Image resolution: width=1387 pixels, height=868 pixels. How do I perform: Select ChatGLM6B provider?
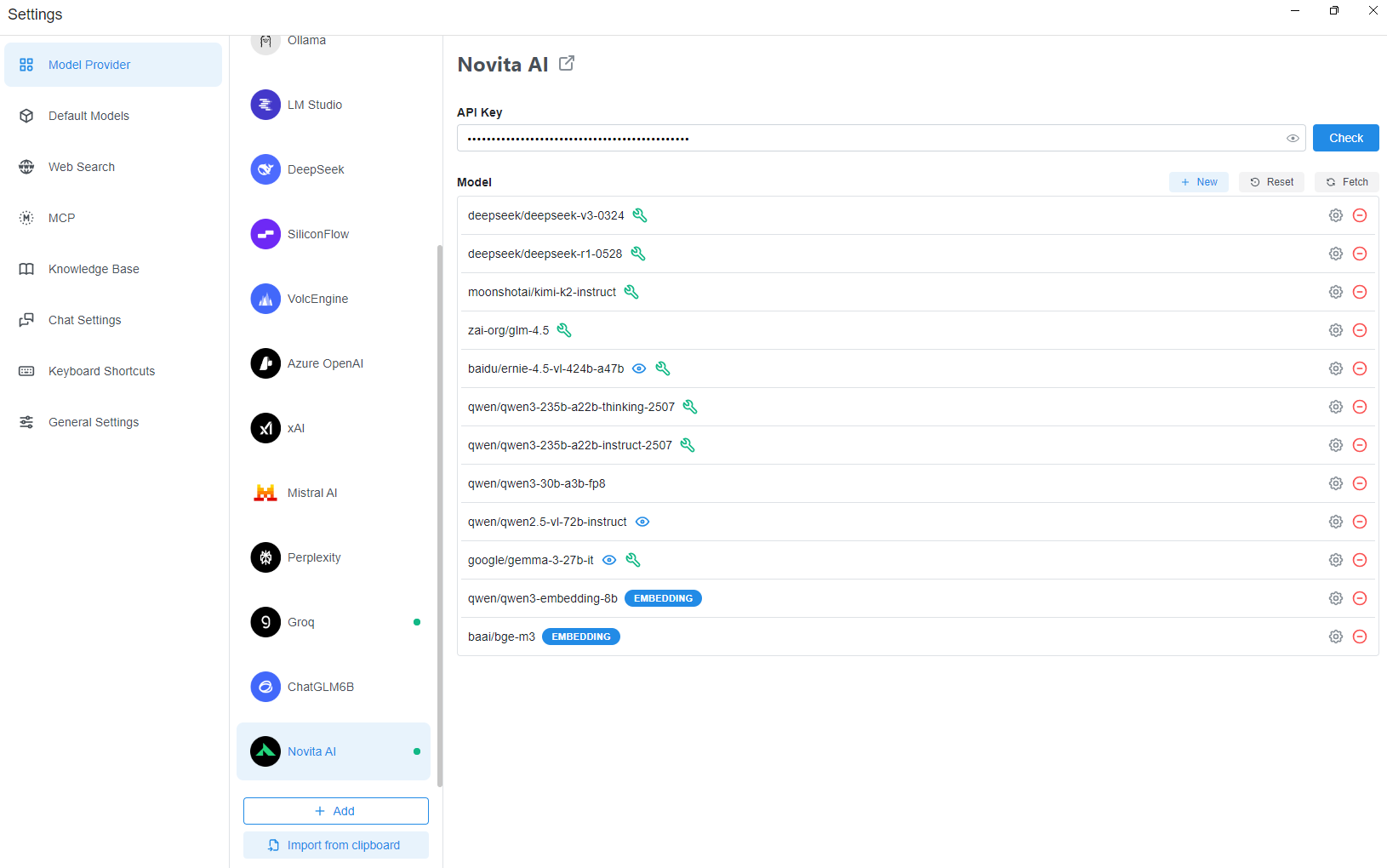coord(334,687)
